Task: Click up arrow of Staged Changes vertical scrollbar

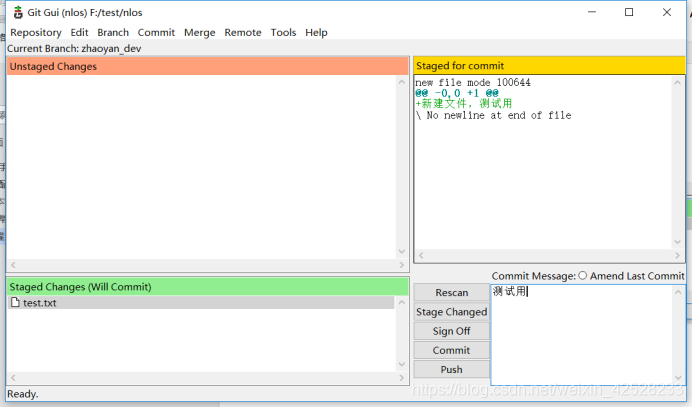Action: click(402, 302)
